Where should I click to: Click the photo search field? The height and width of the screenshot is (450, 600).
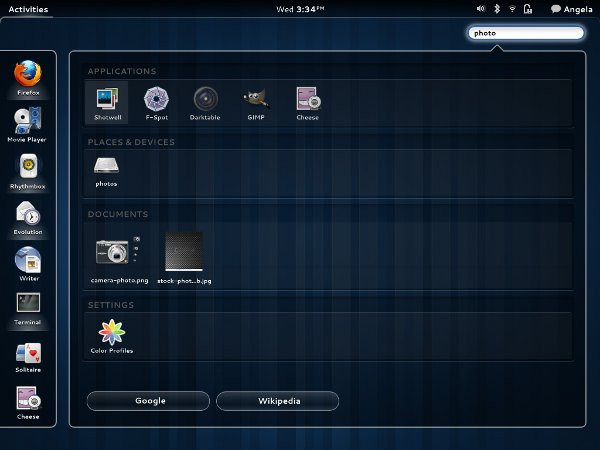coord(525,32)
